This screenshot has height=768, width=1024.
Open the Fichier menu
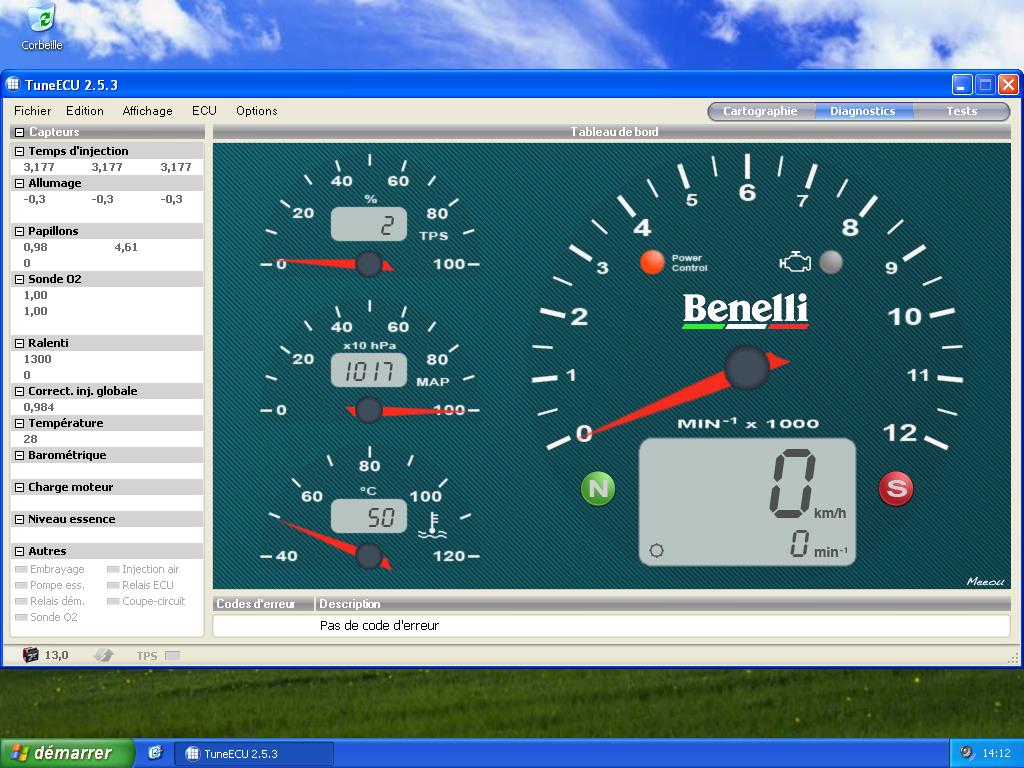[33, 111]
